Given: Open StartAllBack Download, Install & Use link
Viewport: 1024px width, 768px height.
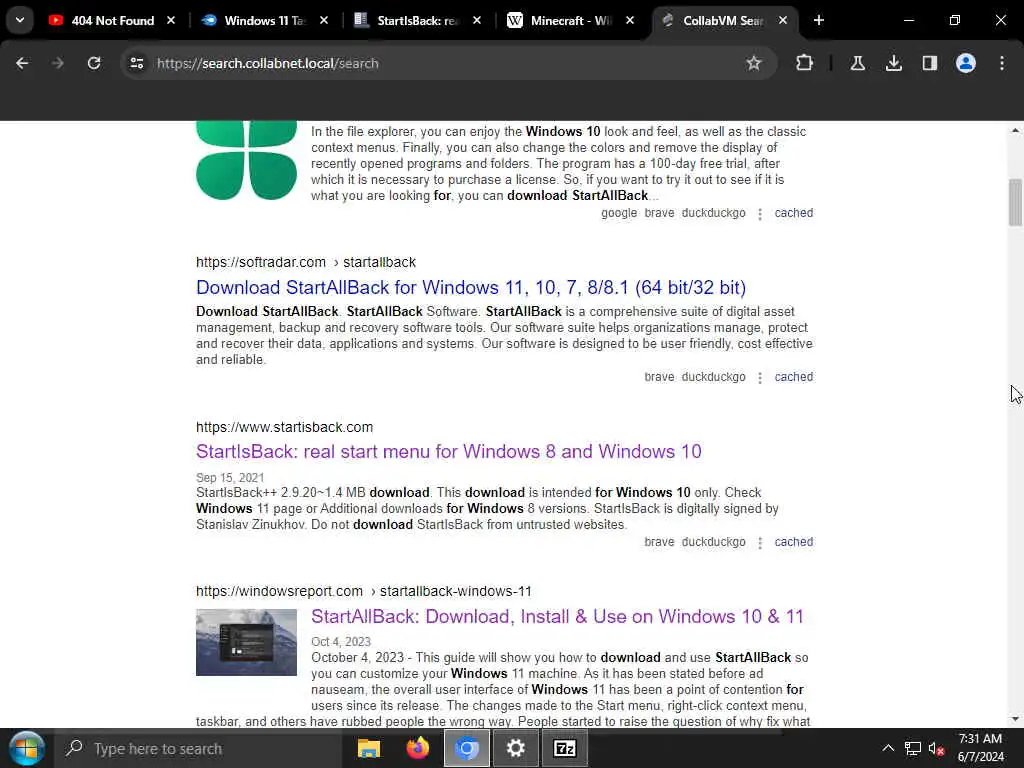Looking at the screenshot, I should (x=557, y=616).
